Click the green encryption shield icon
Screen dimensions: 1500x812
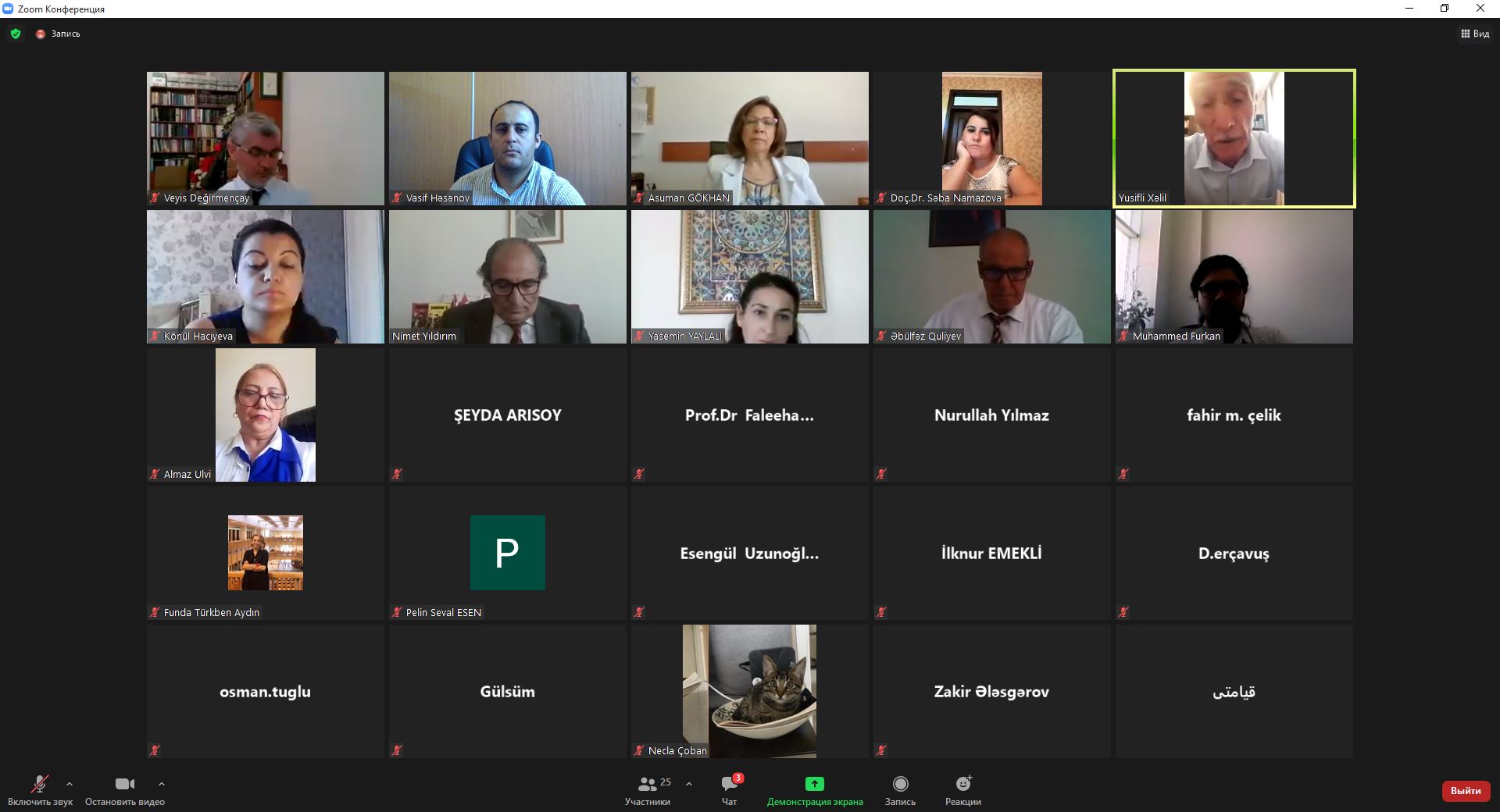16,34
